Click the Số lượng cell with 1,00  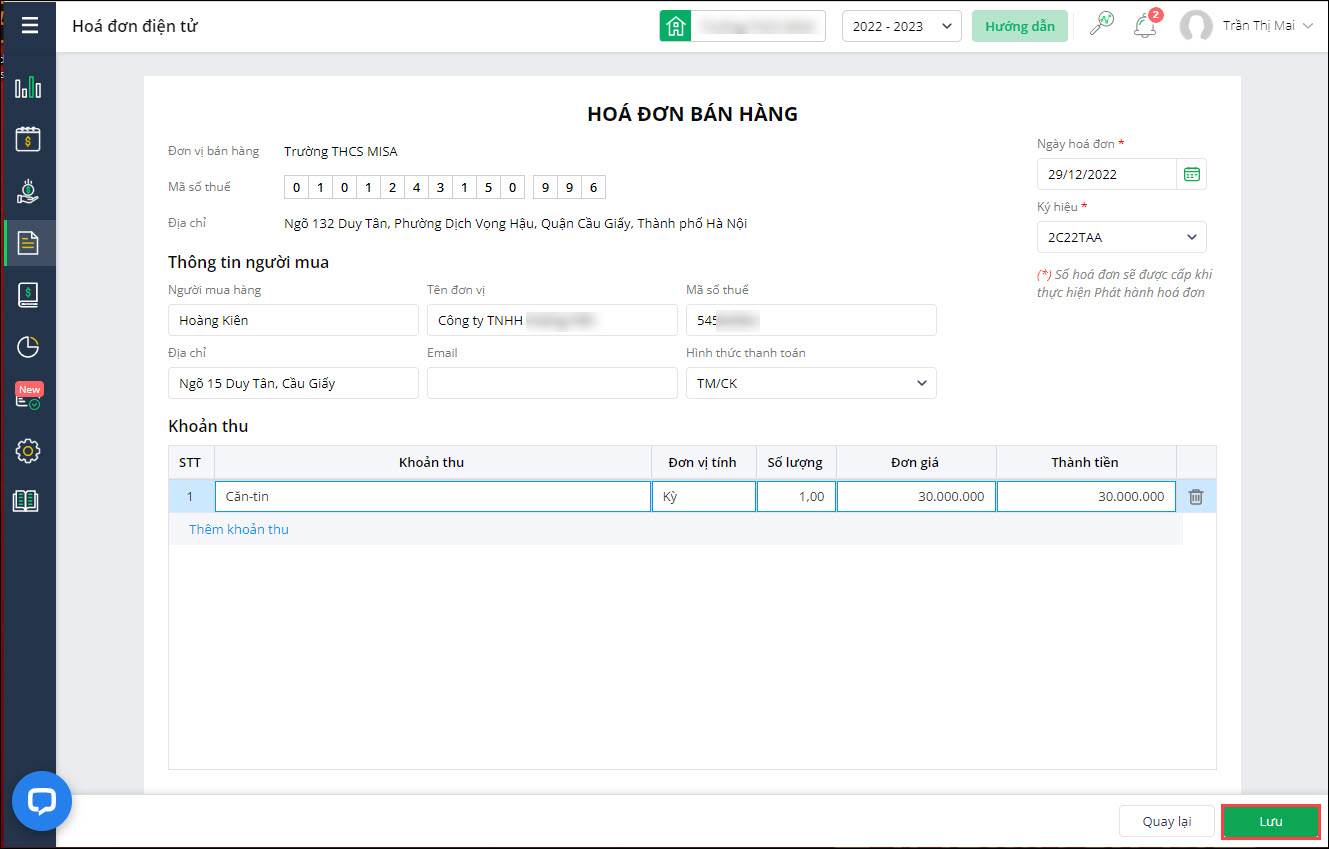[x=796, y=496]
